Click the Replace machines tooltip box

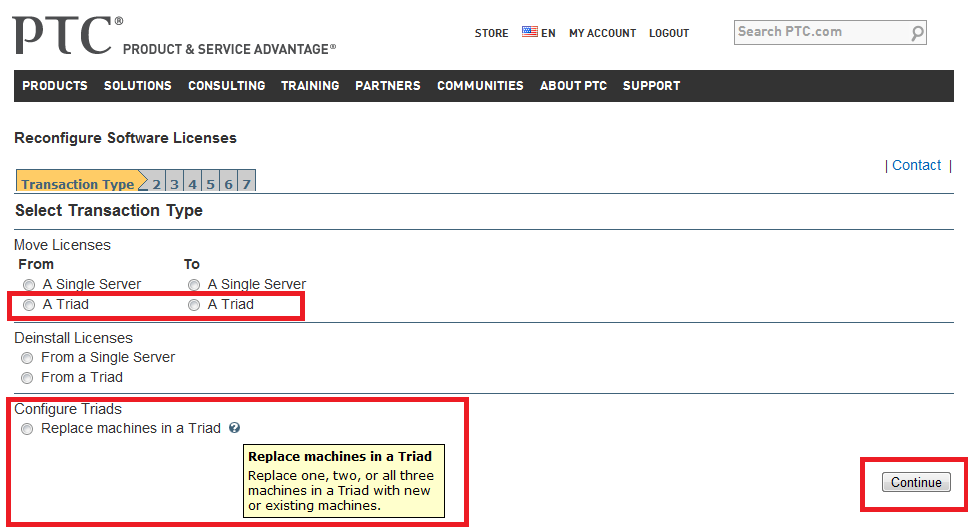point(344,481)
